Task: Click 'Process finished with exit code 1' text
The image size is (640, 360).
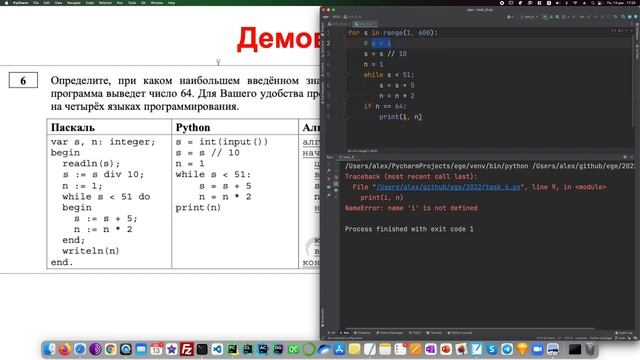Action: tap(409, 229)
